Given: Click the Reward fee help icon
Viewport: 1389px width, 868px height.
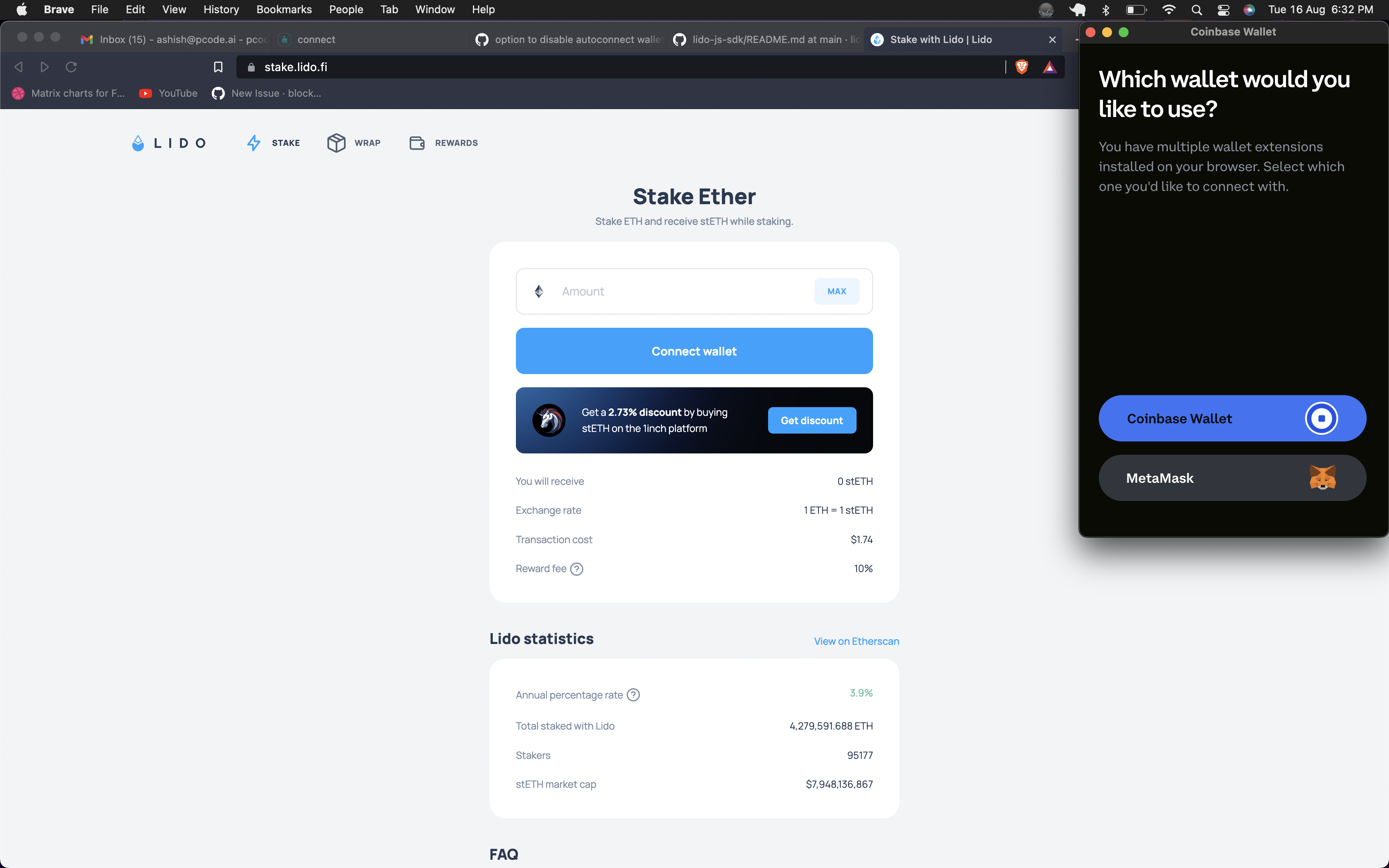Looking at the screenshot, I should [x=576, y=568].
